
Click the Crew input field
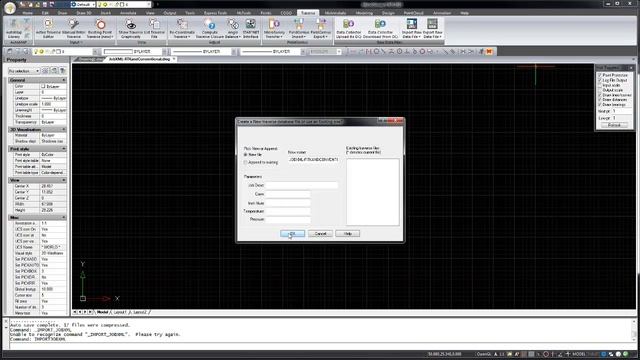[288, 194]
